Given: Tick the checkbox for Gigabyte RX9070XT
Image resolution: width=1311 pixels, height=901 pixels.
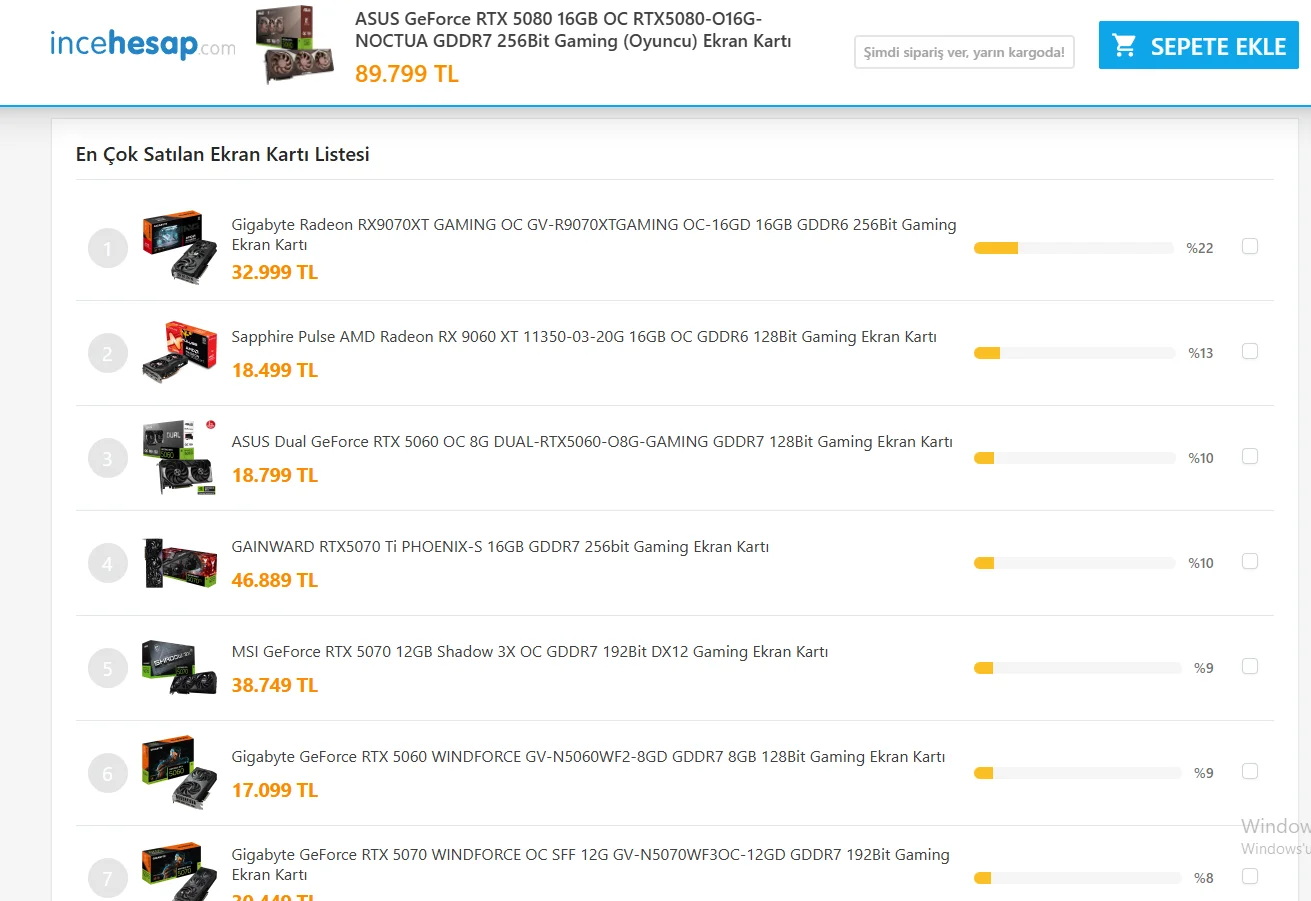Looking at the screenshot, I should [1250, 246].
